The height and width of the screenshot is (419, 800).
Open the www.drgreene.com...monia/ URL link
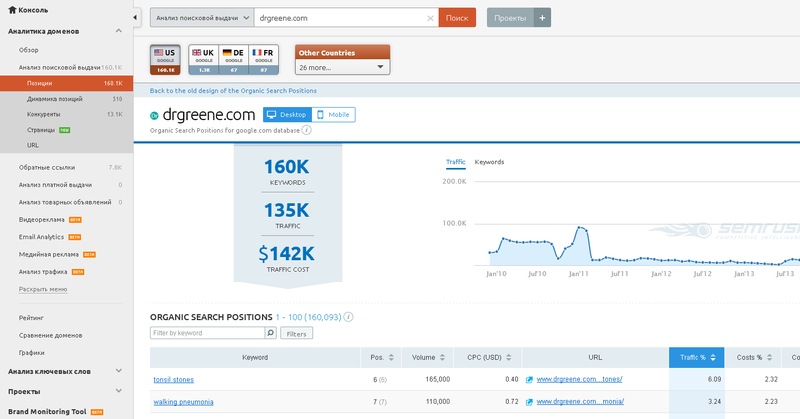point(580,402)
